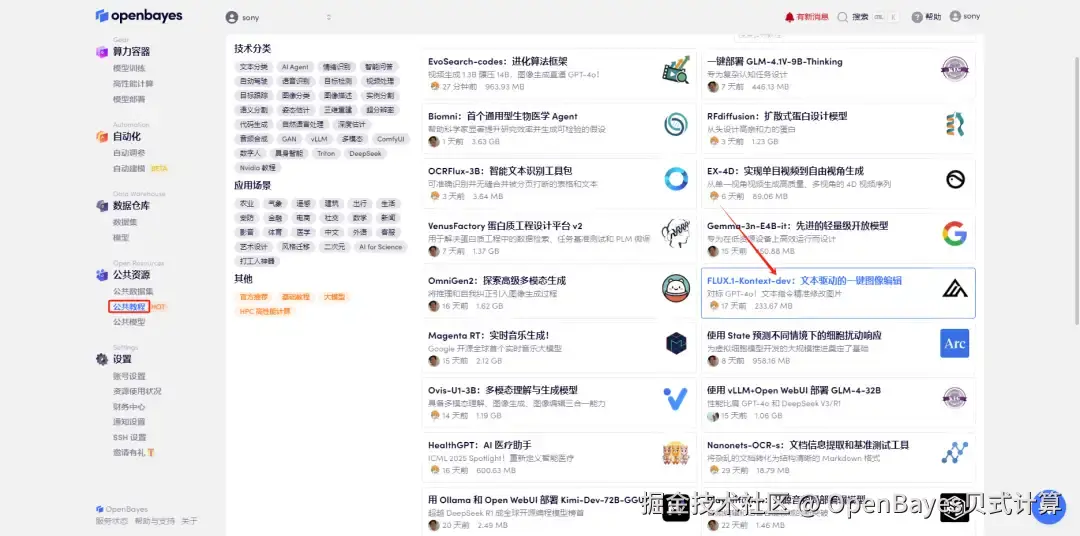Click the EvoSearch-codes tutorial icon
The width and height of the screenshot is (1080, 536).
click(x=676, y=70)
